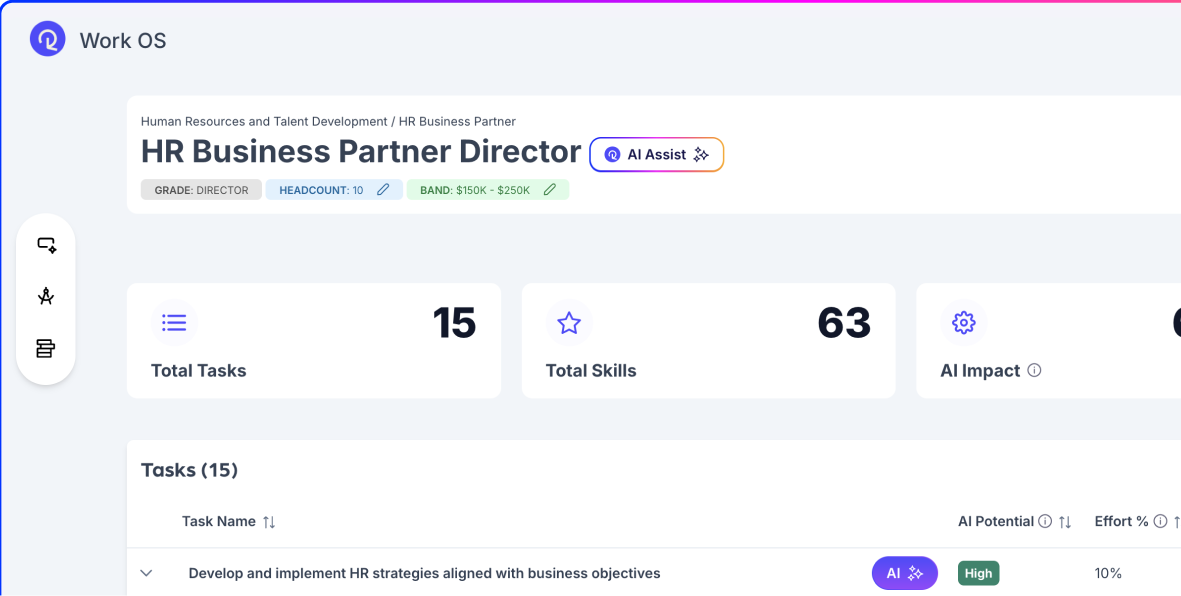The width and height of the screenshot is (1181, 596).
Task: Click the Total Skills star icon
Action: 569,323
